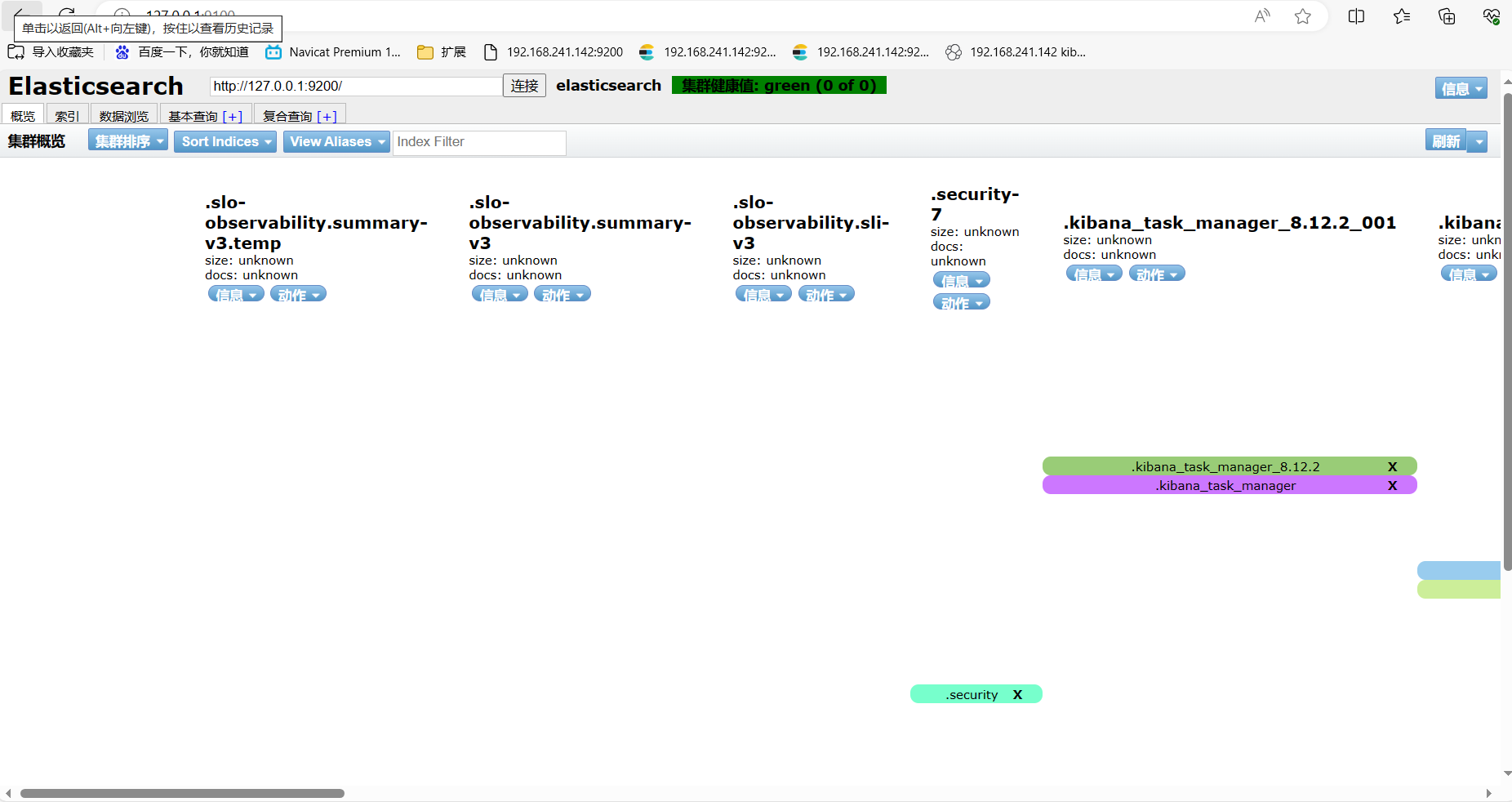Viewport: 1512px width, 802px height.
Task: Switch to the 数据浏览 tab
Action: click(124, 116)
